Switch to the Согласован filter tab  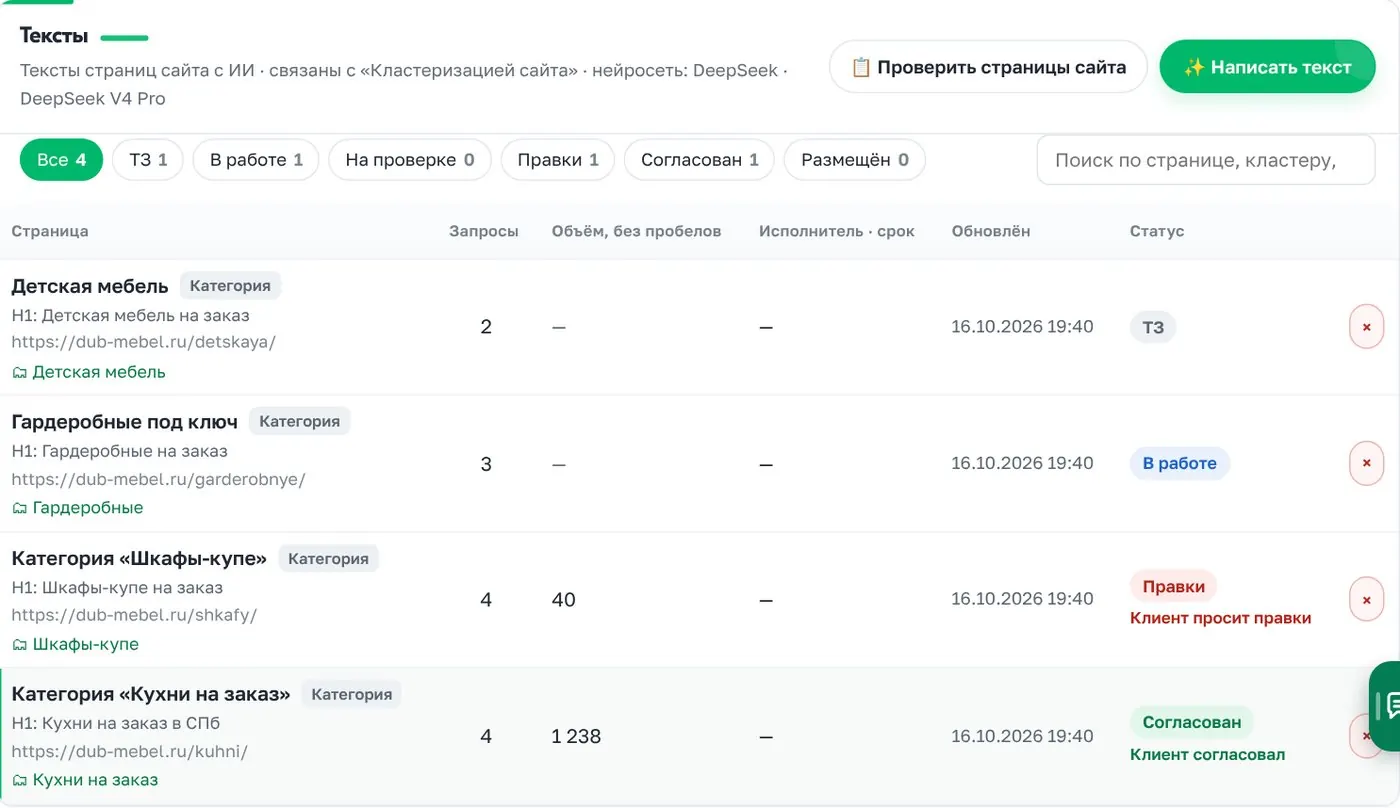(700, 160)
